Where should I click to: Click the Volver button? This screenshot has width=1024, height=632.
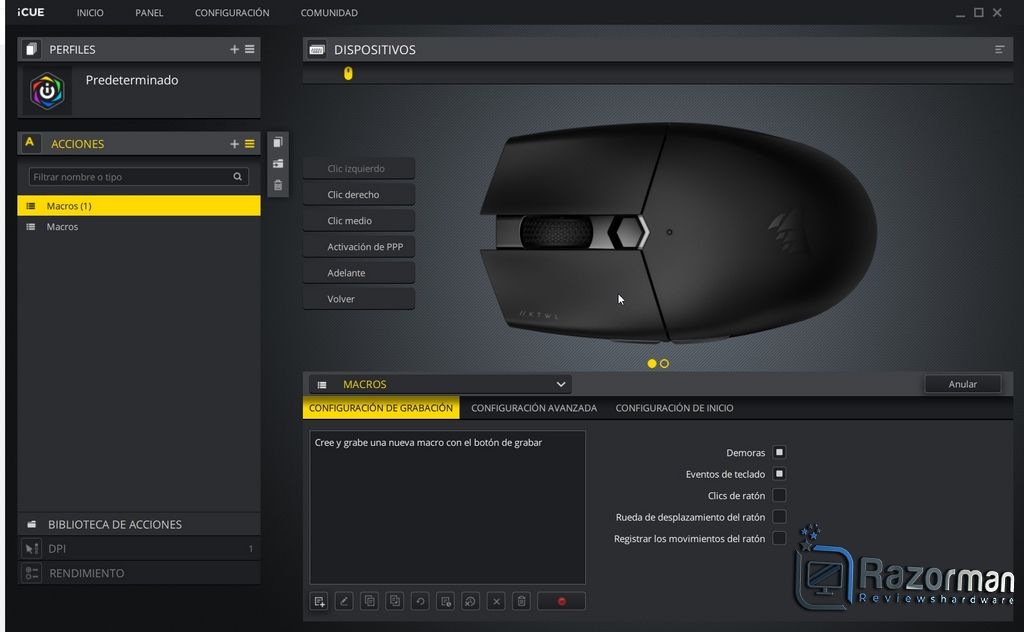[359, 299]
